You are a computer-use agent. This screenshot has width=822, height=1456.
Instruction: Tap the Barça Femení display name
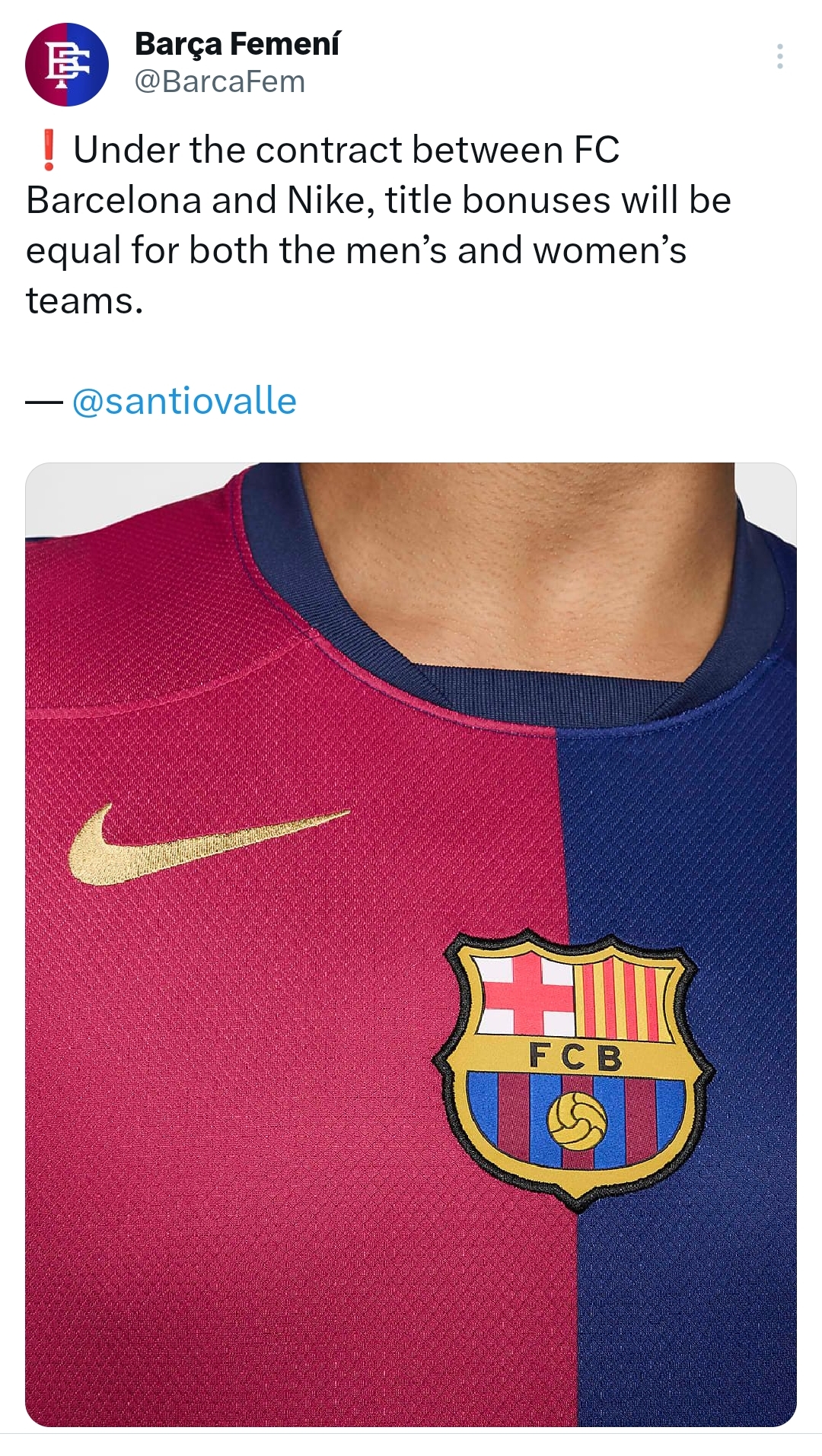coord(237,44)
